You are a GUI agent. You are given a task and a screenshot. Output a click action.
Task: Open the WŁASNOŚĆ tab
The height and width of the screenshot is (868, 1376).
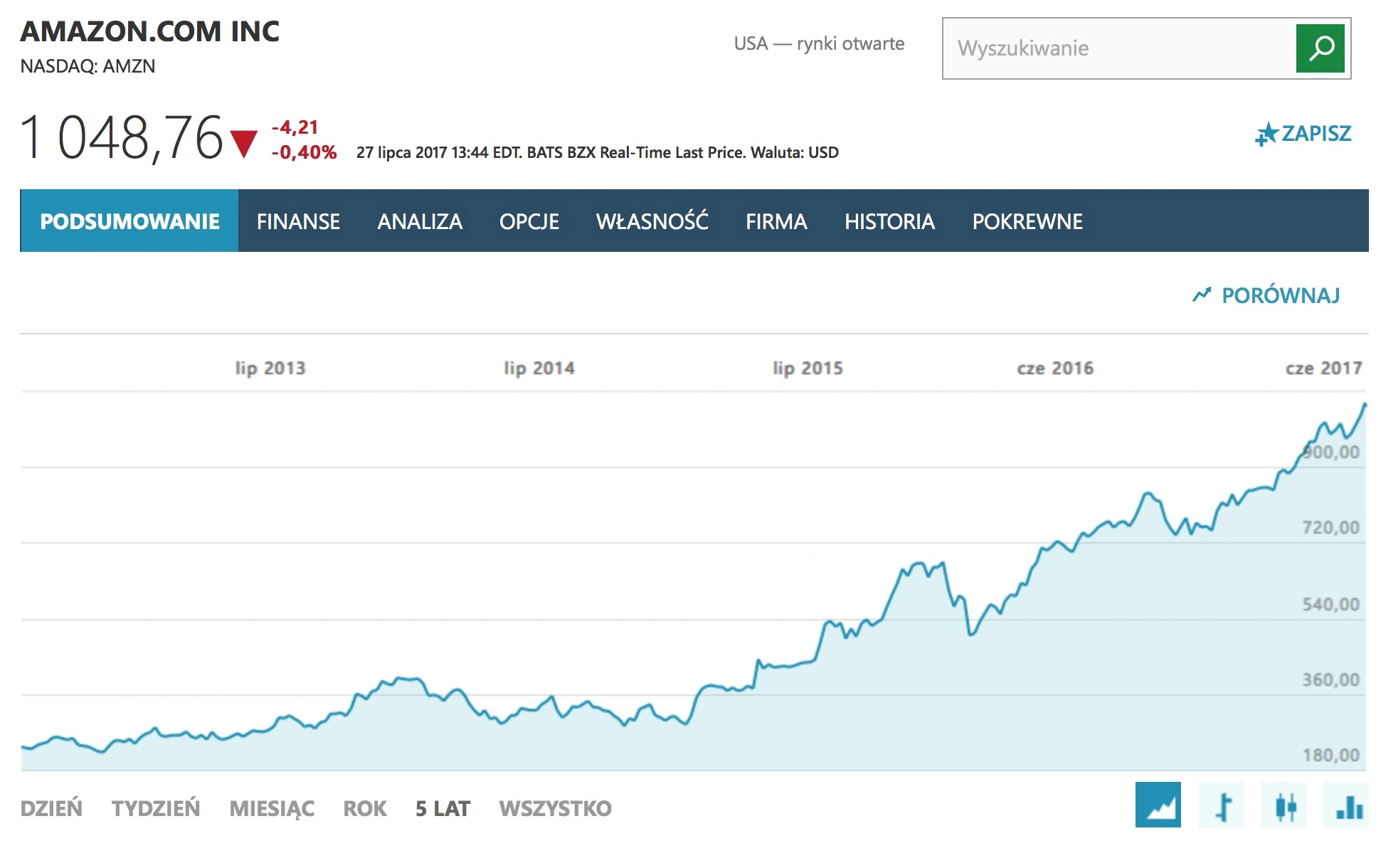652,221
